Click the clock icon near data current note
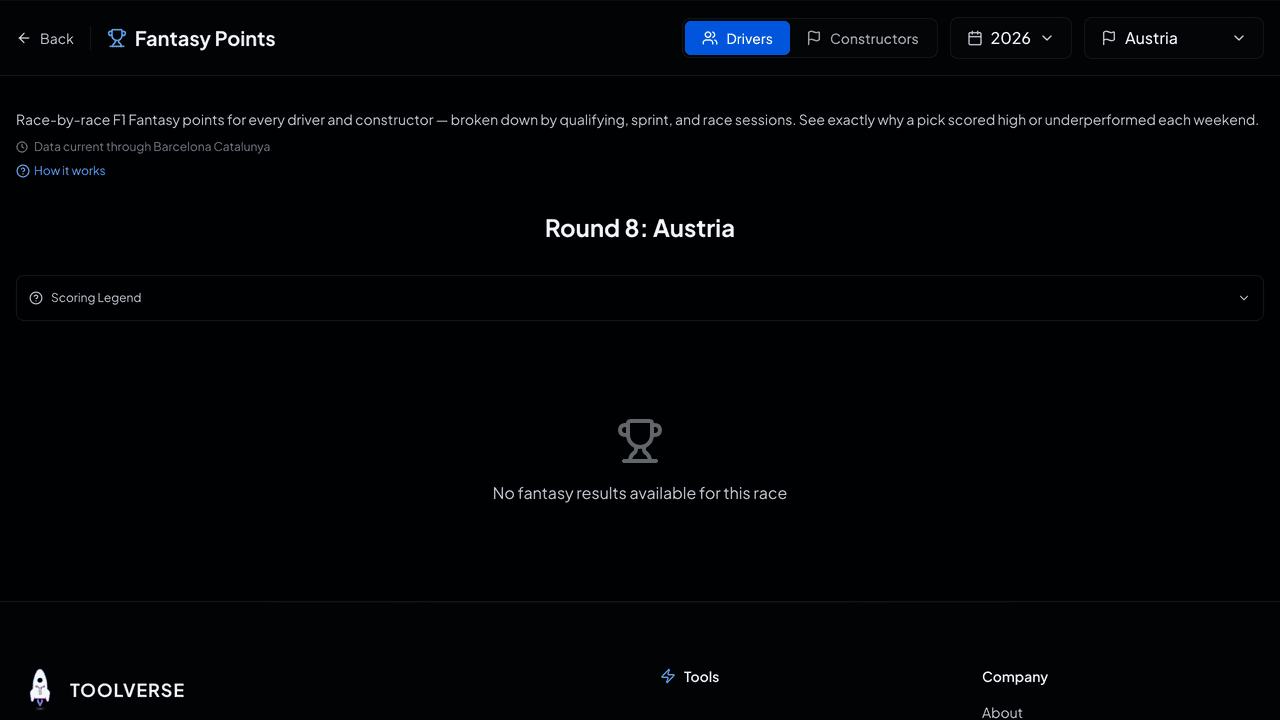 (x=22, y=147)
